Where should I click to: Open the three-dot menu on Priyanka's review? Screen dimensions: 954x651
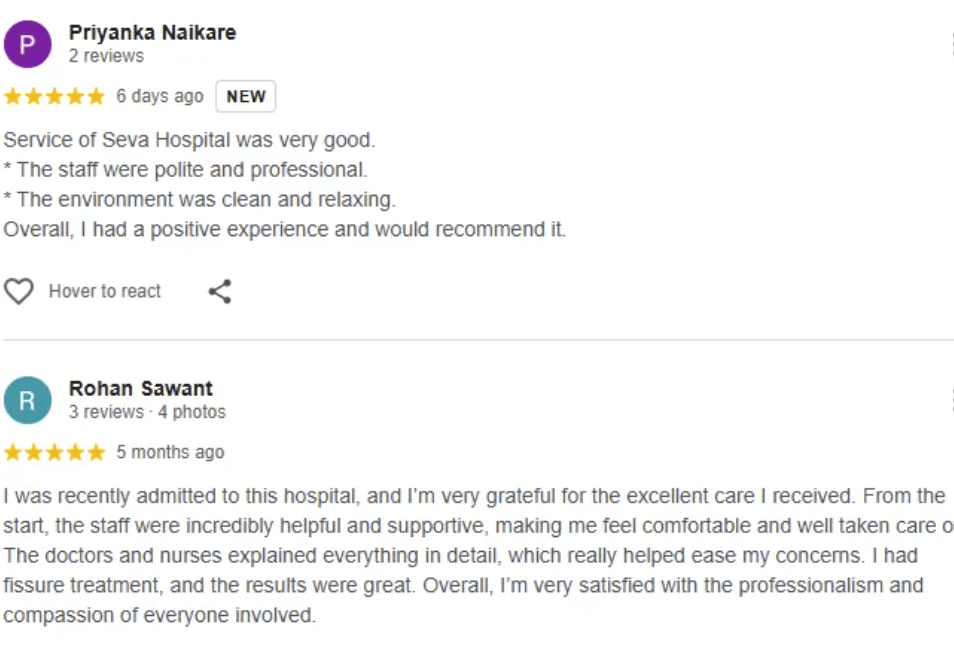950,42
